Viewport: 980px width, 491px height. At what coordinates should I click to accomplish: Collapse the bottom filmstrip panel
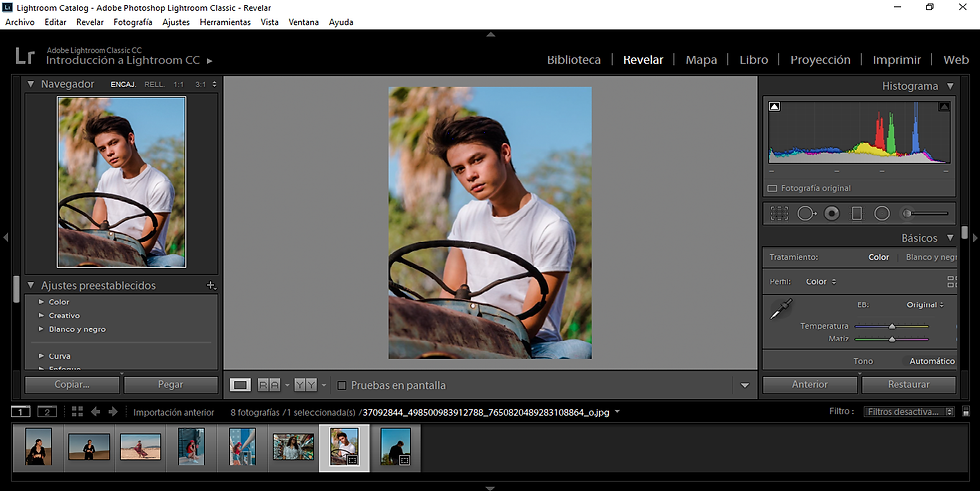(x=490, y=488)
